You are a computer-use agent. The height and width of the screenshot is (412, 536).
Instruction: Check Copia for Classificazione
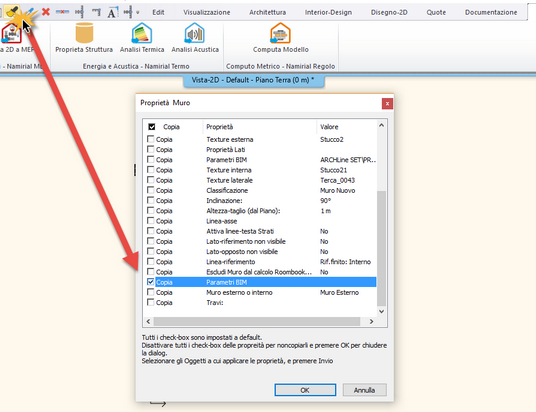tap(150, 190)
